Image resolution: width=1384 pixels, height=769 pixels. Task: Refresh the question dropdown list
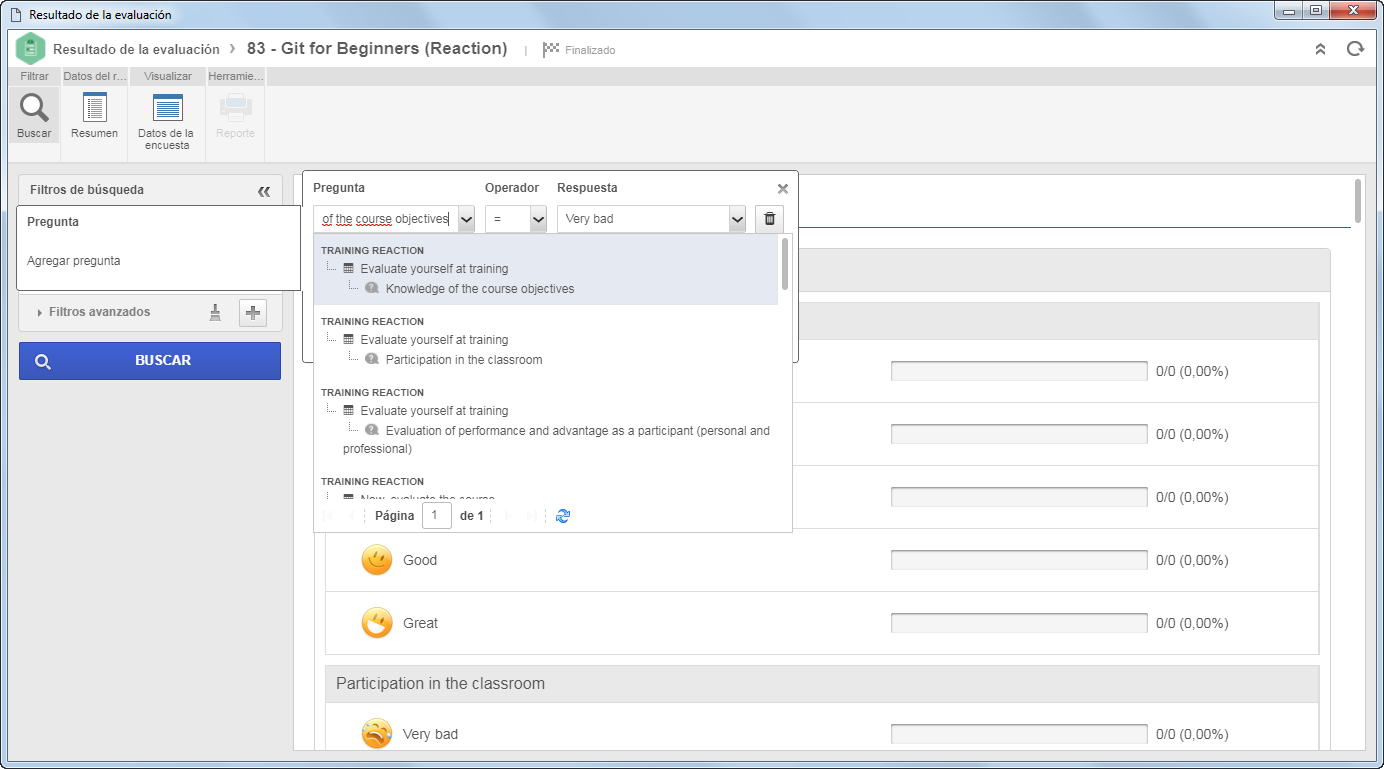tap(563, 516)
